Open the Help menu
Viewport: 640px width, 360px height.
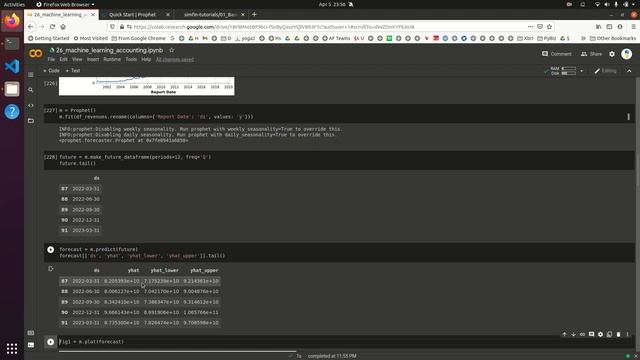(146, 60)
